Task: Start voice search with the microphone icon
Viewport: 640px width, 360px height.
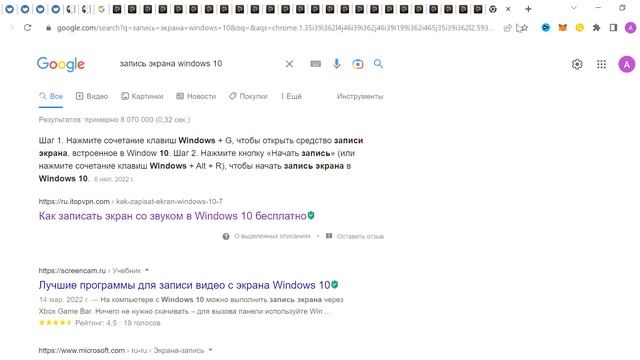Action: (336, 64)
